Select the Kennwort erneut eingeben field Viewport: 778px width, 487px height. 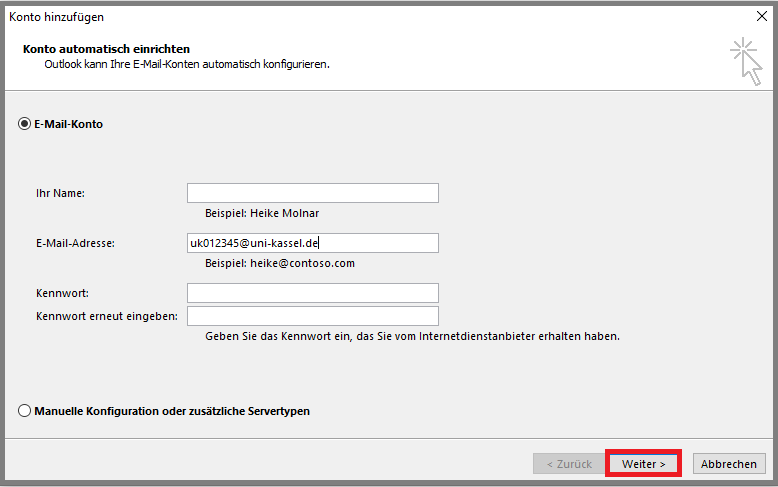[313, 316]
